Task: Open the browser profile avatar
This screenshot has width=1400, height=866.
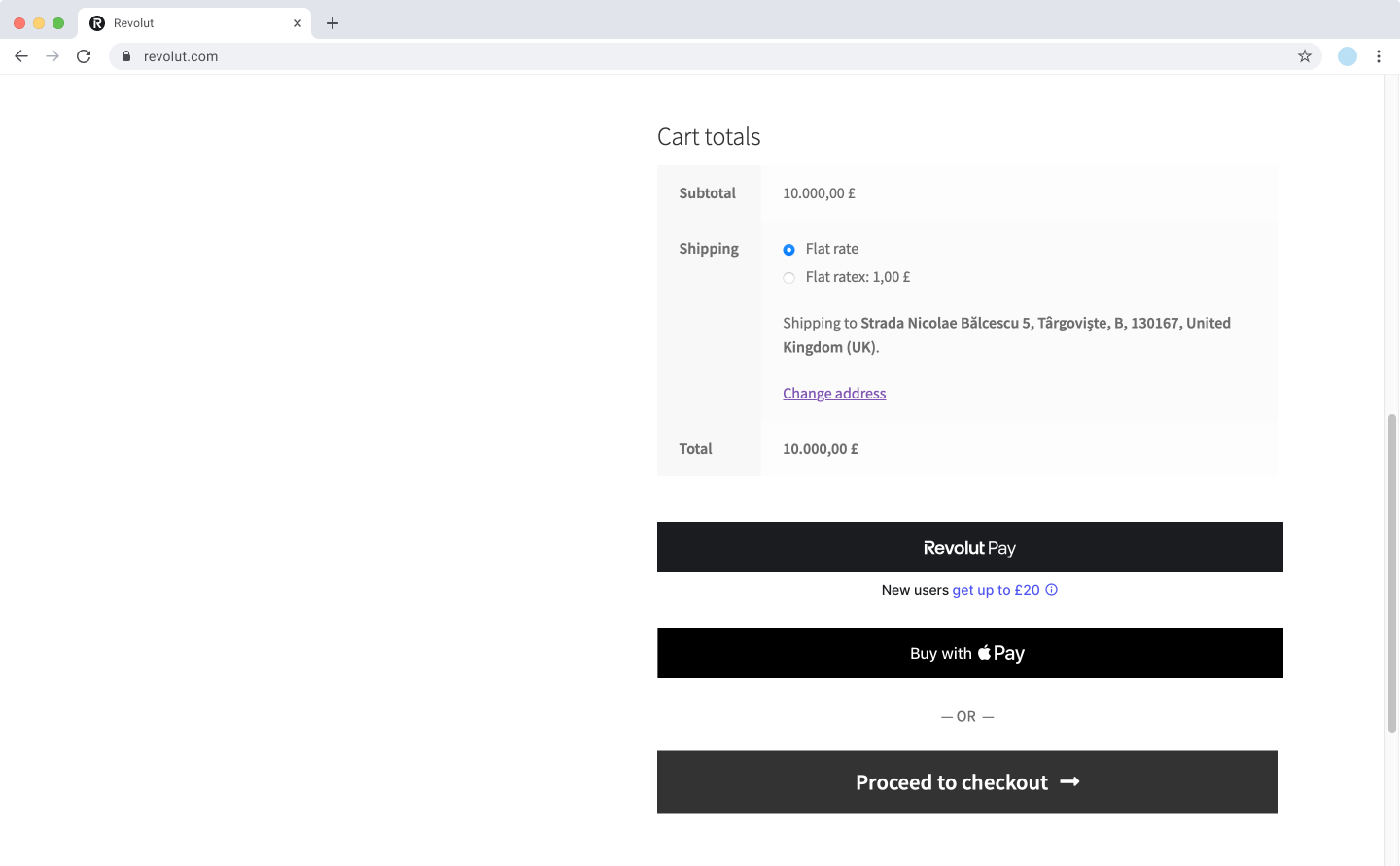Action: [x=1347, y=56]
